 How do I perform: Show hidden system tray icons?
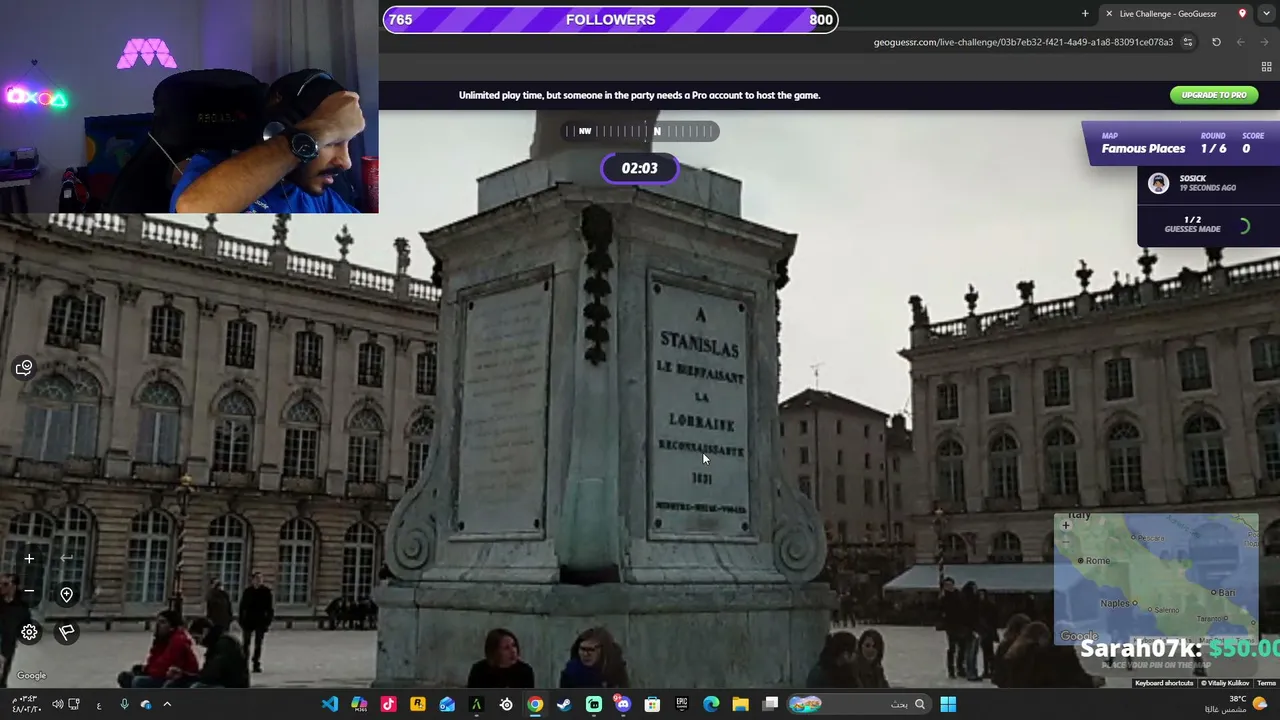click(167, 704)
